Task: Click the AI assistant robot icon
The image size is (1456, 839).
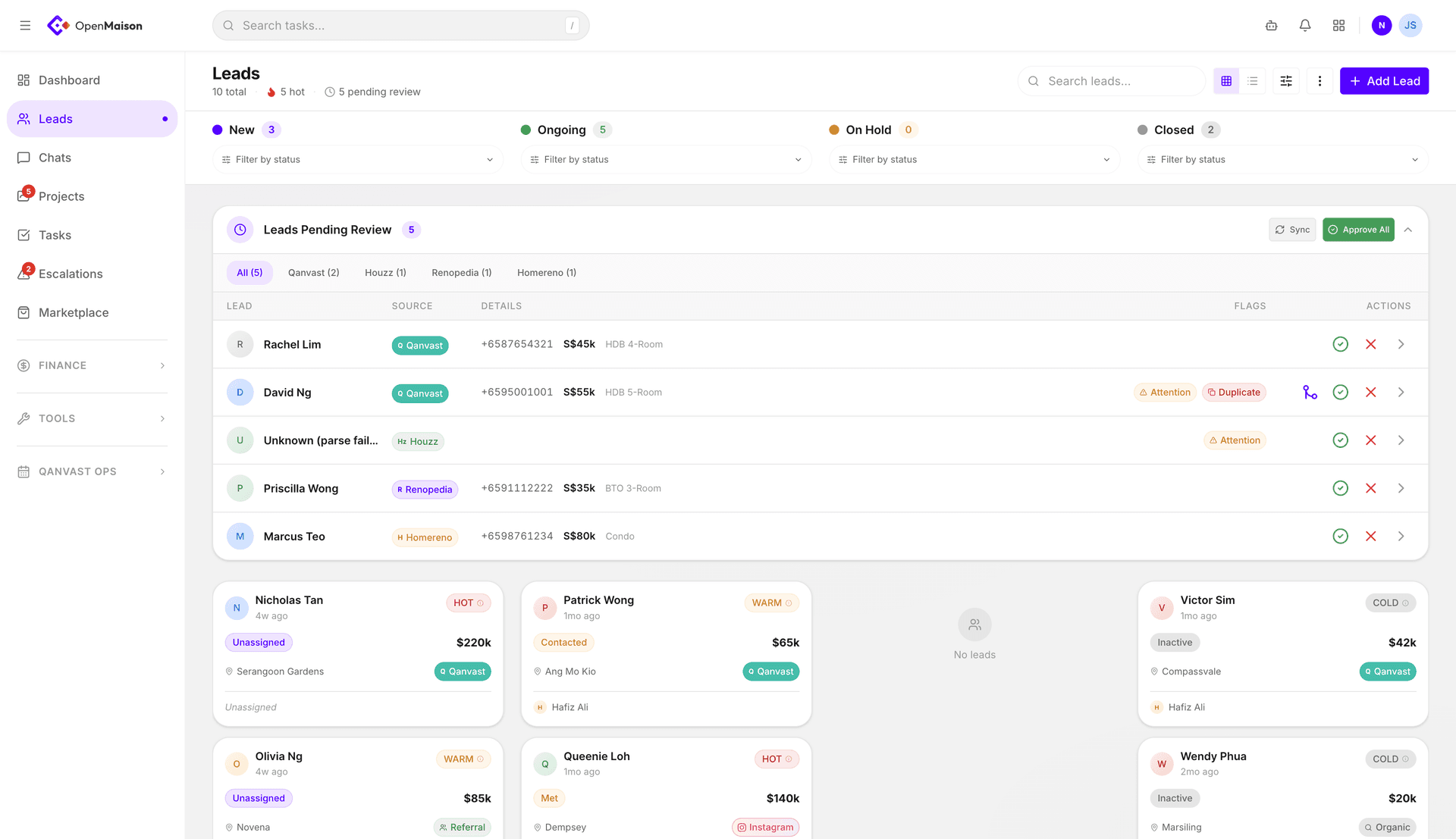Action: point(1272,26)
